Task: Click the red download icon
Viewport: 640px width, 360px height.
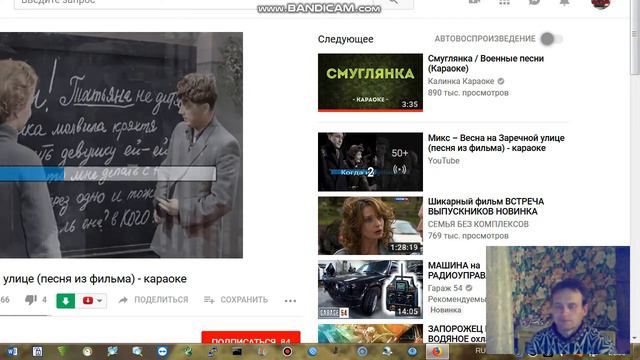Action: coord(88,300)
